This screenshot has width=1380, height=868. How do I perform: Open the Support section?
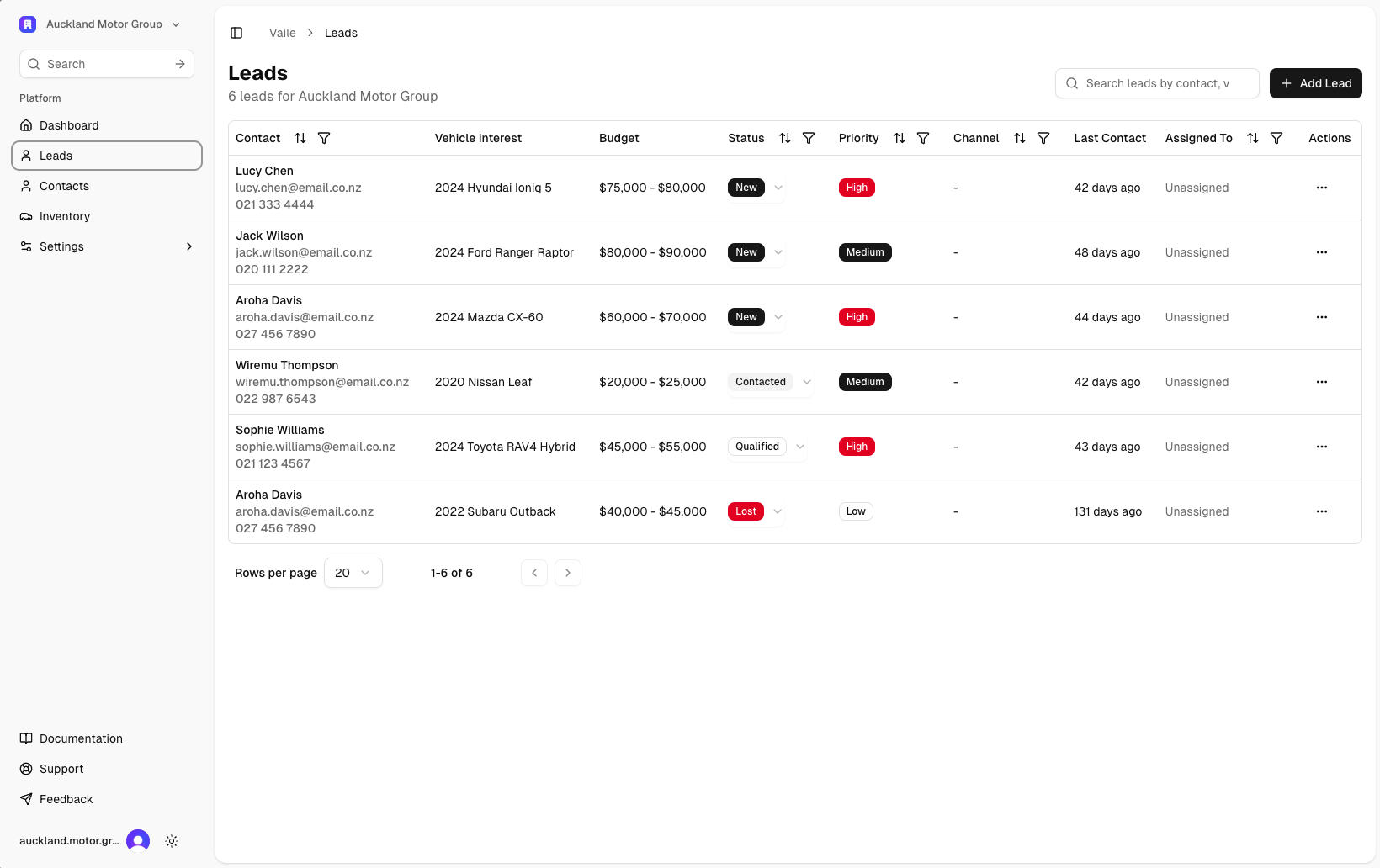[61, 769]
